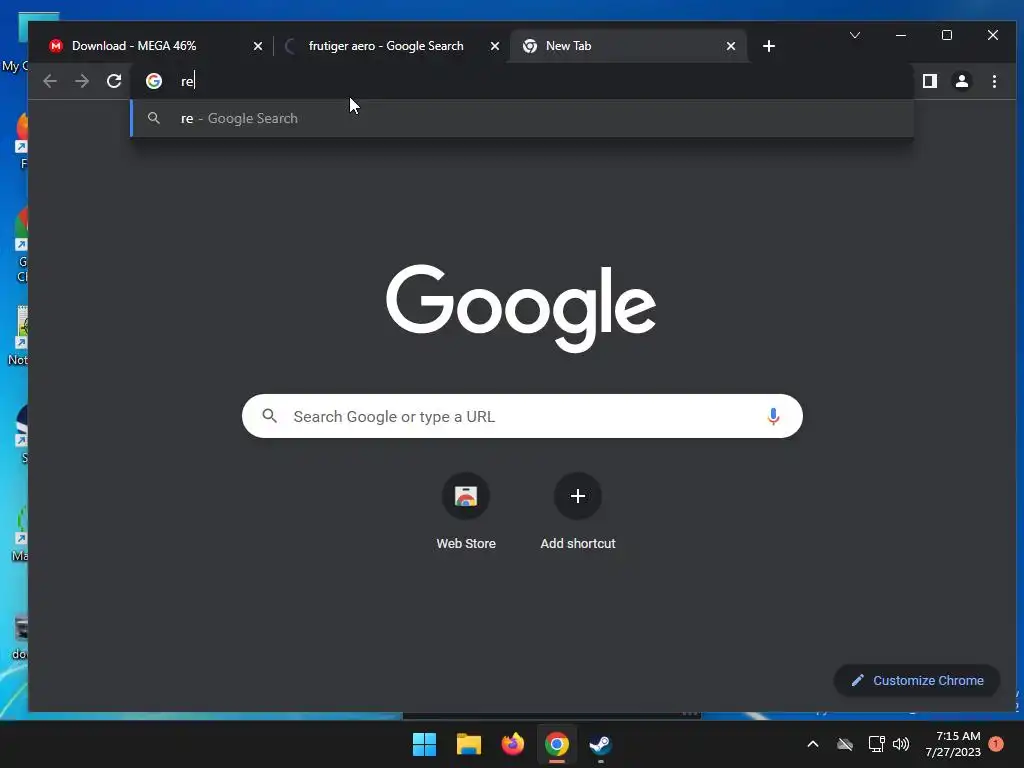Screen dimensions: 1024x768
Task: Click the Chrome reload button
Action: (114, 81)
